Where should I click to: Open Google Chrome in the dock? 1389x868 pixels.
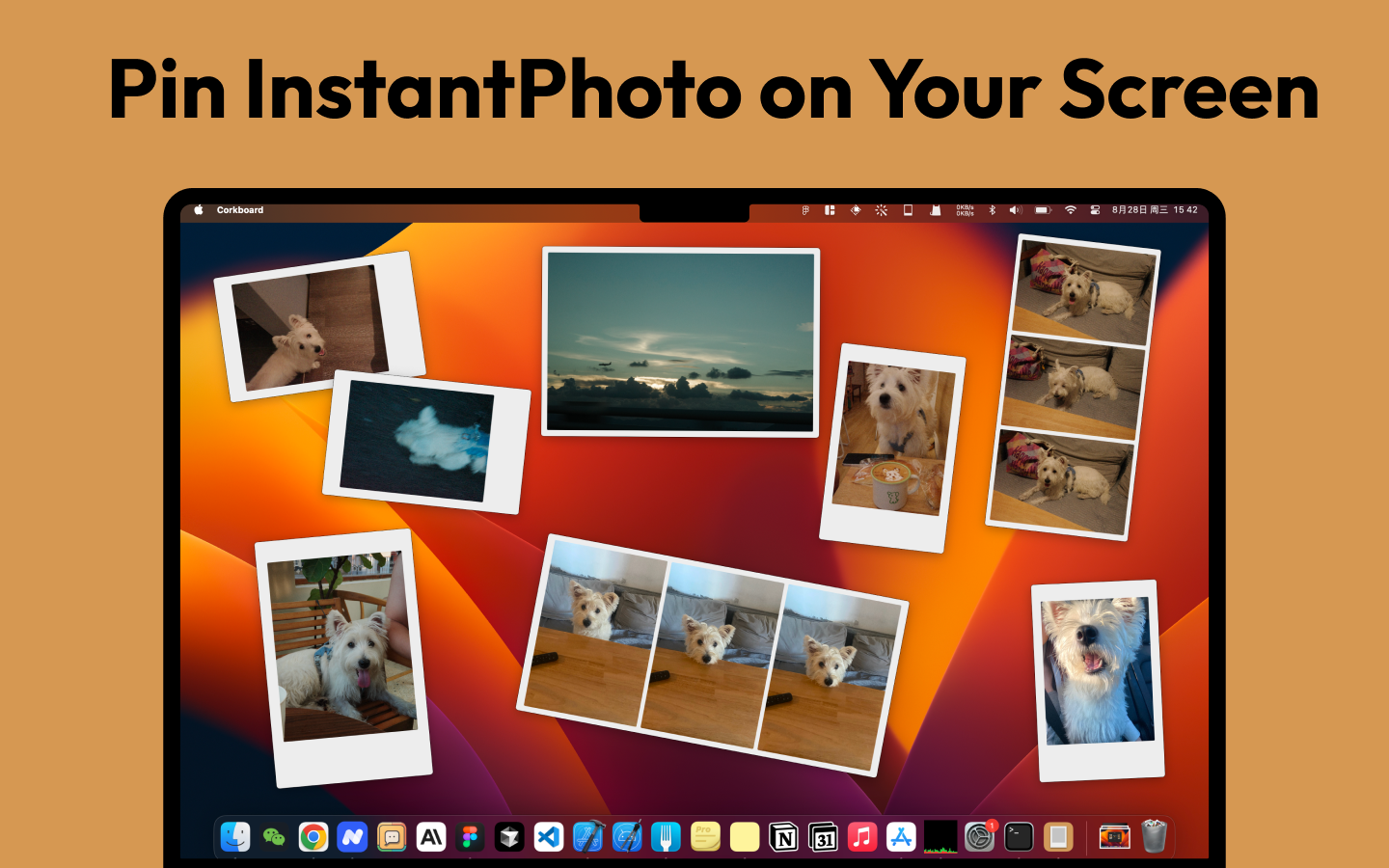click(x=313, y=836)
